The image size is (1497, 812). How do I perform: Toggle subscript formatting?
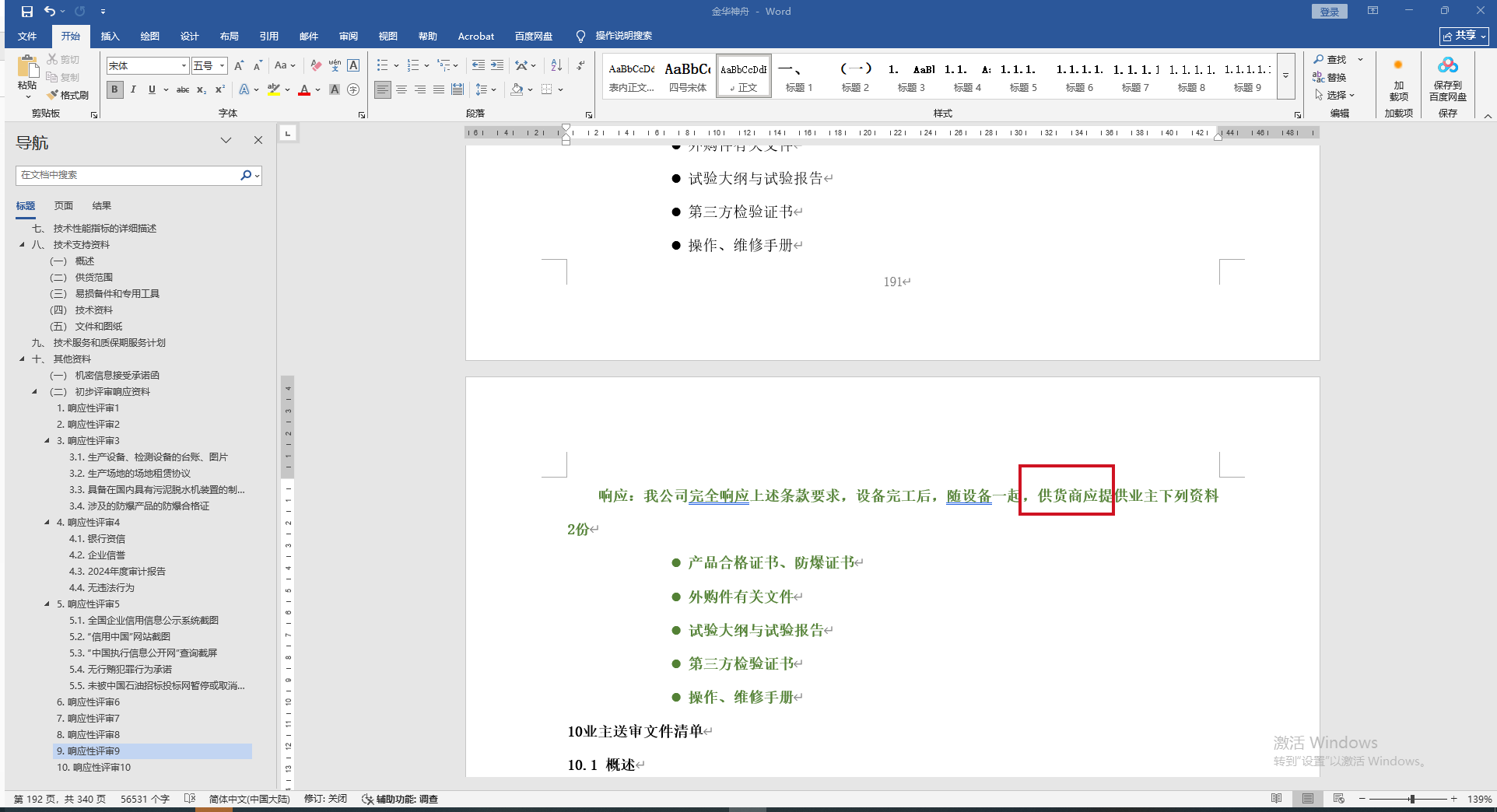point(202,89)
